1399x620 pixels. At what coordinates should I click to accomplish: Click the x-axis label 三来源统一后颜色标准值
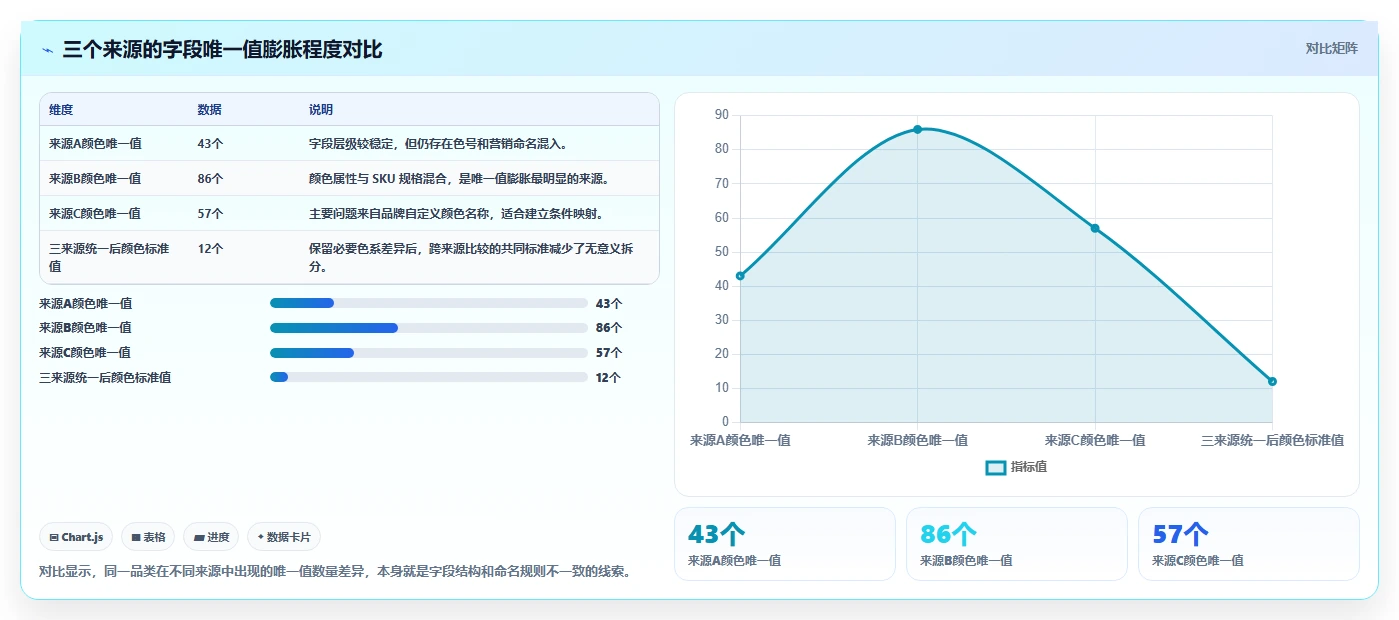[x=1272, y=440]
